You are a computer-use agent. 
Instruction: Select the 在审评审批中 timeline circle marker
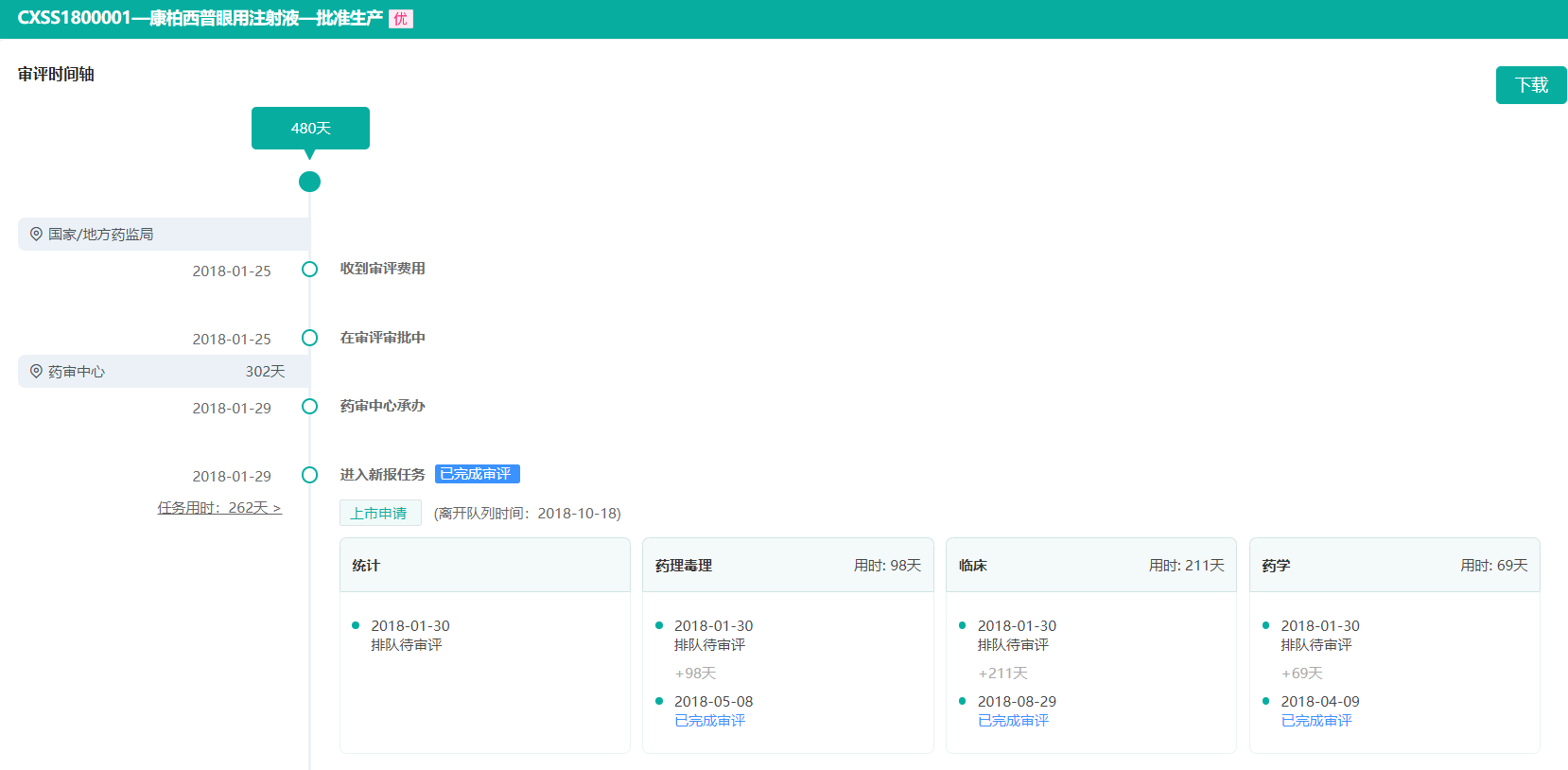click(x=309, y=338)
